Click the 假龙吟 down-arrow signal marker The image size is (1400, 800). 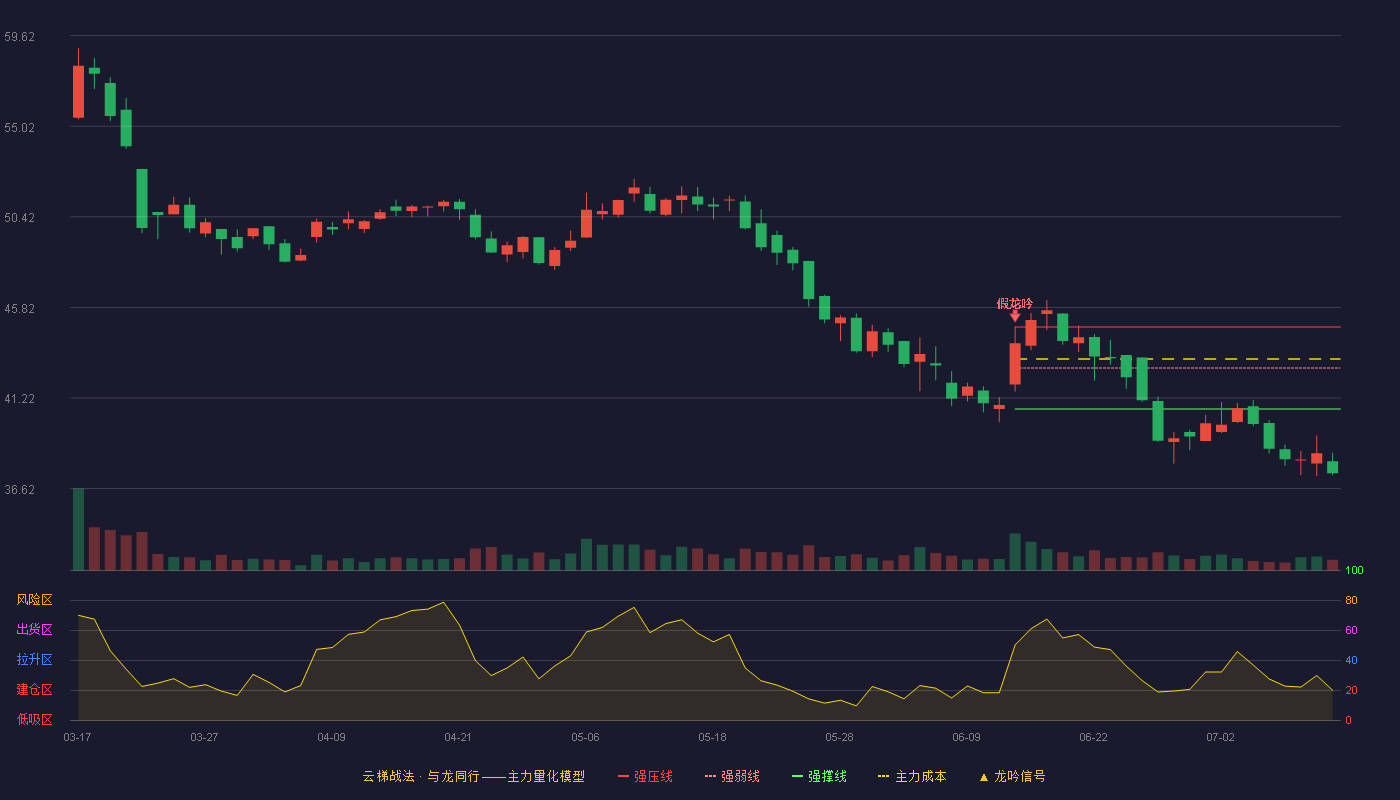tap(1015, 316)
